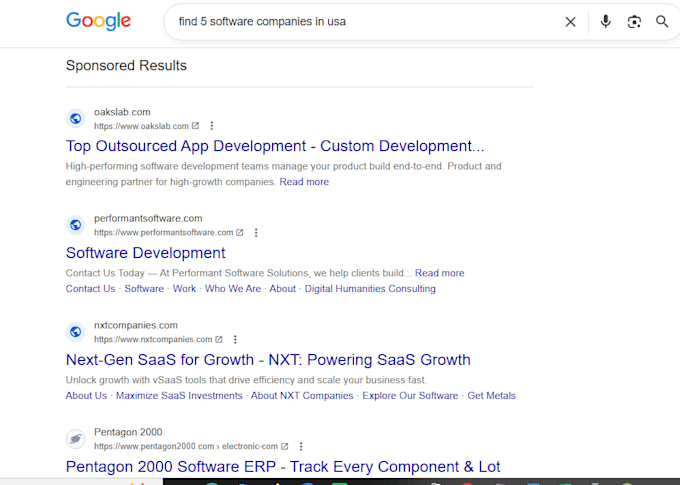Screen dimensions: 680x485
Task: Click the oakslab.com site name
Action: tap(122, 112)
